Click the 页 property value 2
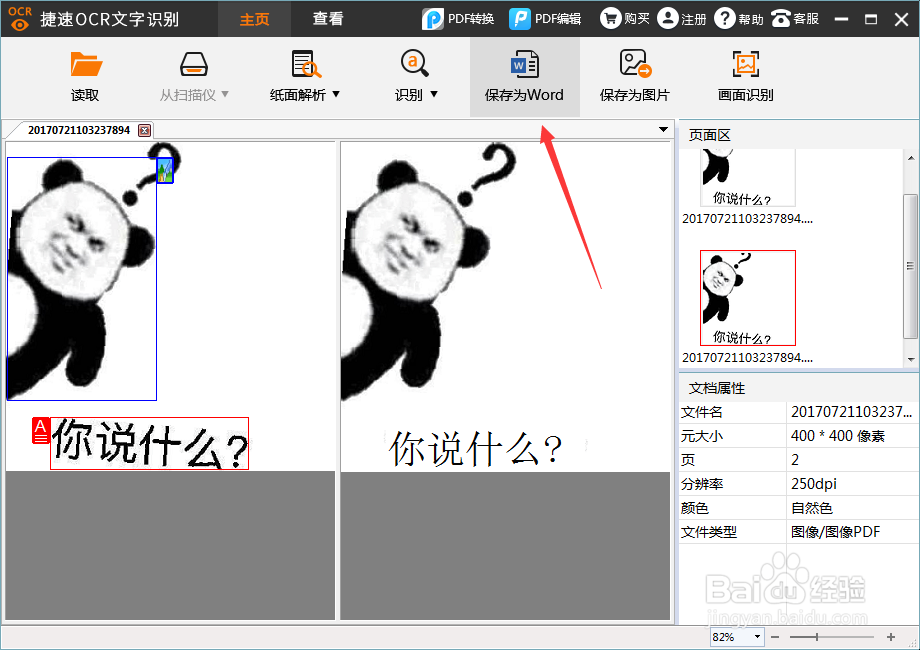 coord(795,460)
